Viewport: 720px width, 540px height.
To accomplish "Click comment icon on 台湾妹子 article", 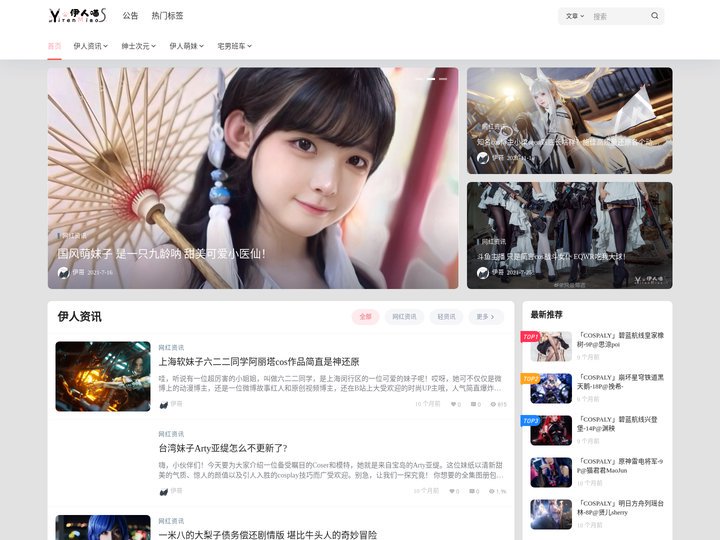I will coord(472,491).
